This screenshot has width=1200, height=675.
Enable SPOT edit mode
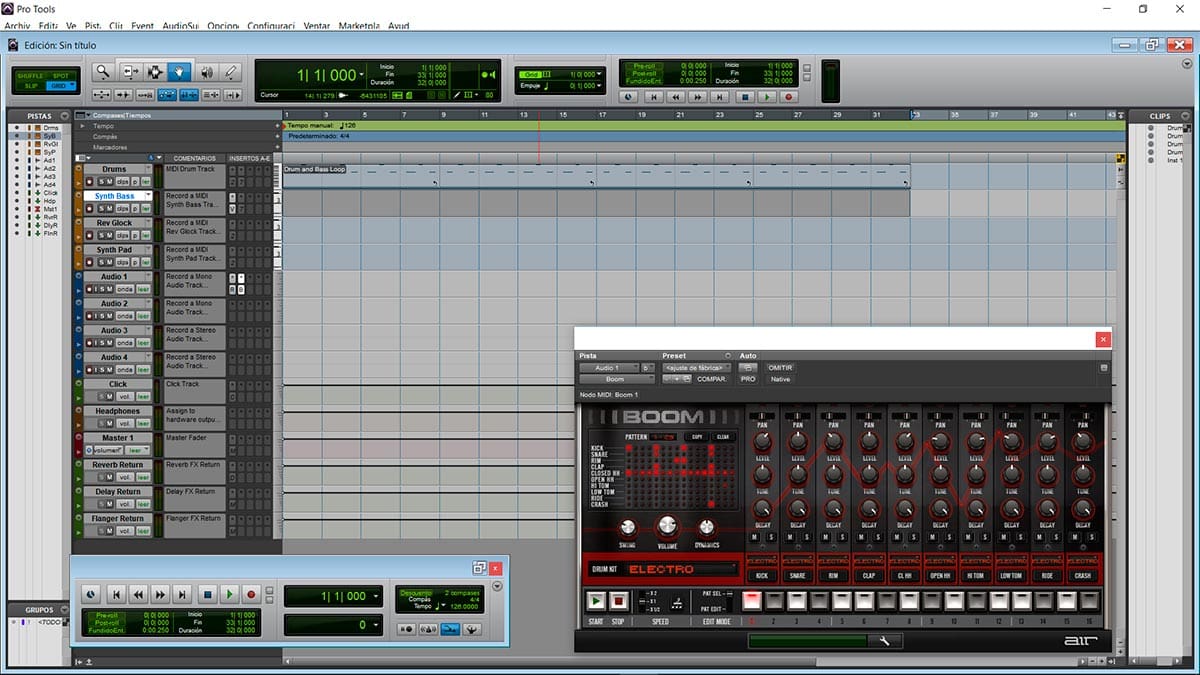[61, 76]
